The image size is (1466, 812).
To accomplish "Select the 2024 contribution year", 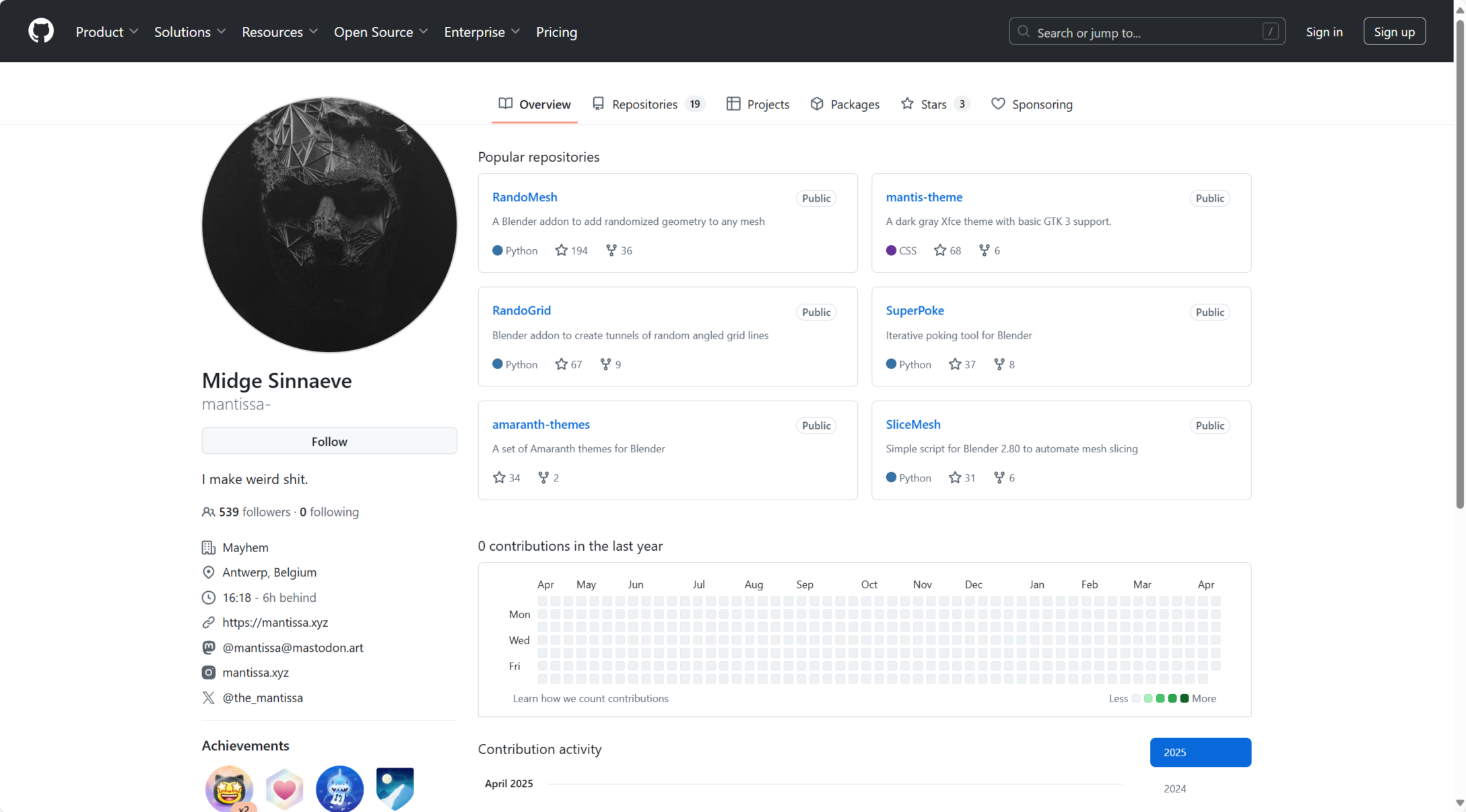I will (x=1174, y=788).
